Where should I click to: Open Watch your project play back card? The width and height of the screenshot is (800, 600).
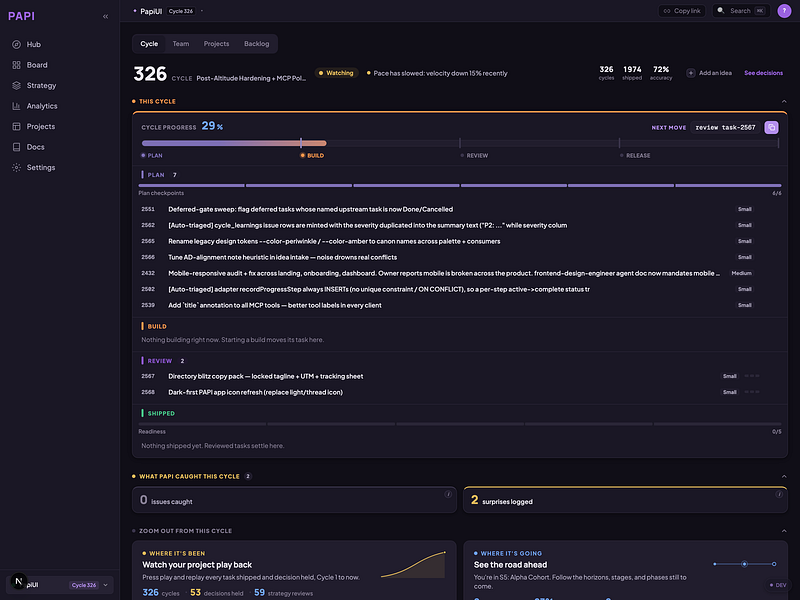point(294,570)
